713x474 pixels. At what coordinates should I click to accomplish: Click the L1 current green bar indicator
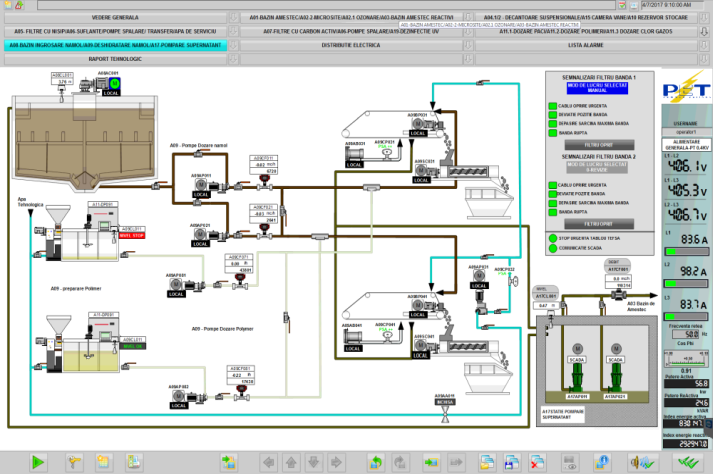(686, 251)
